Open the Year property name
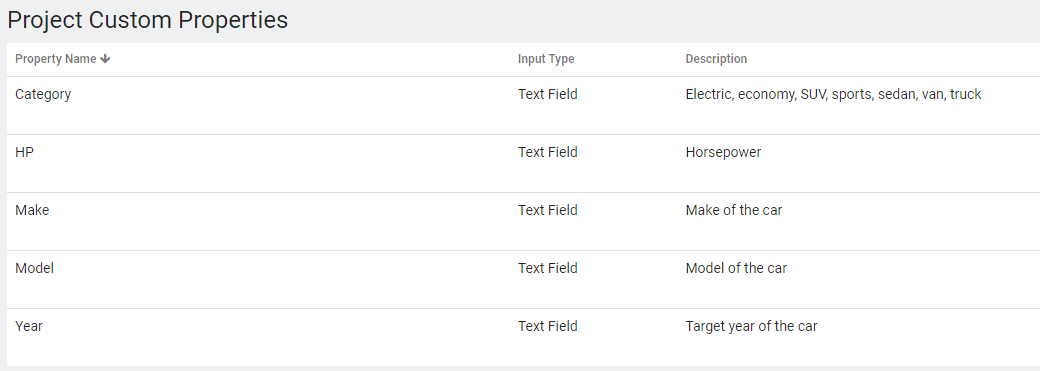 coord(29,327)
